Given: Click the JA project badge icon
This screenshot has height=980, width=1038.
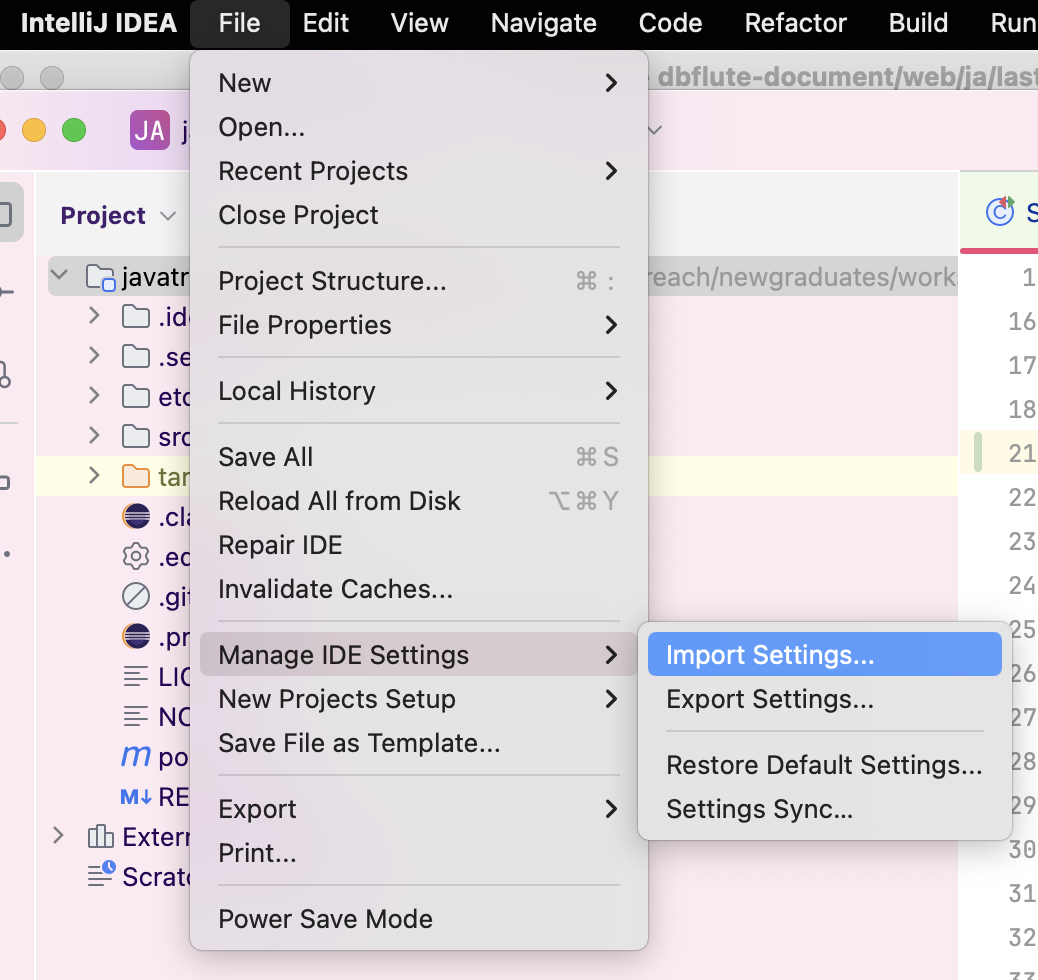Looking at the screenshot, I should 150,130.
